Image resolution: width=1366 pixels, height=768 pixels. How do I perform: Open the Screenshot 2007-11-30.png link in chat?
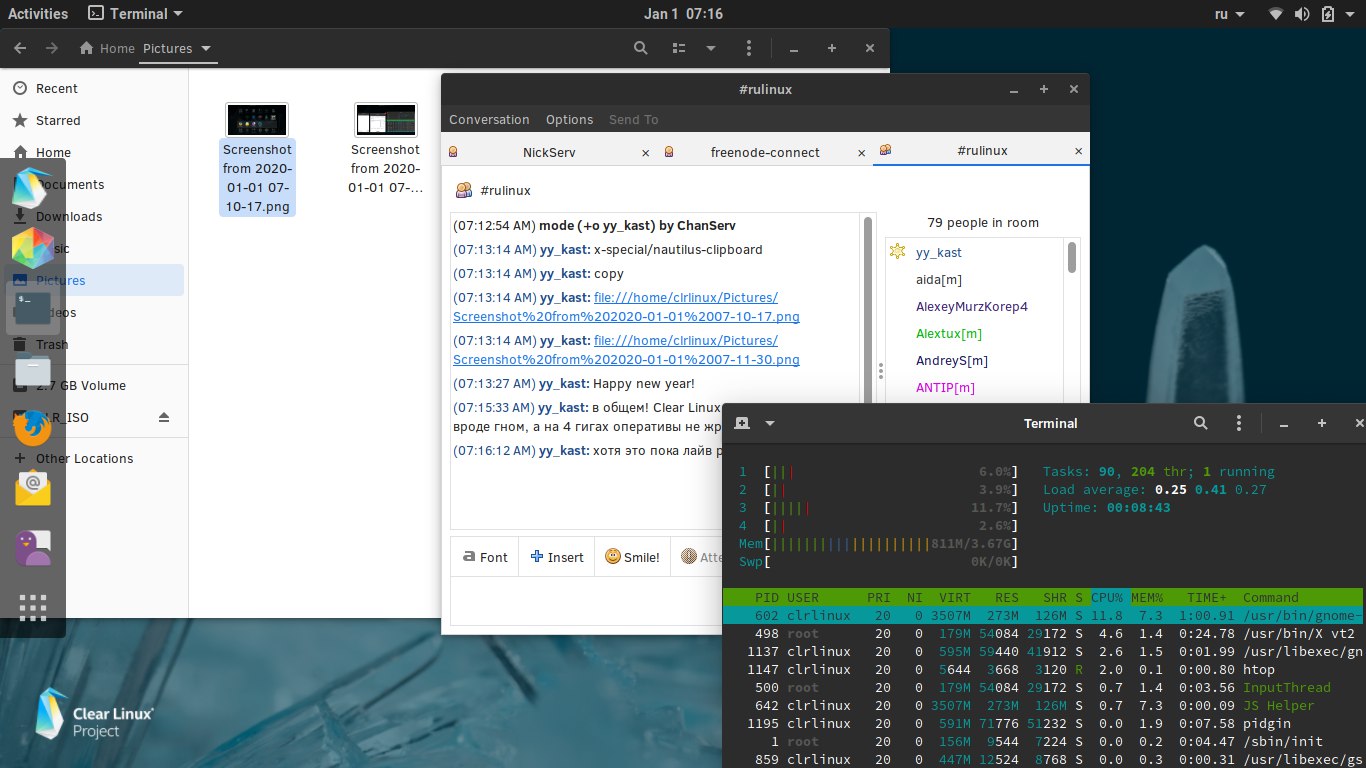pyautogui.click(x=626, y=350)
